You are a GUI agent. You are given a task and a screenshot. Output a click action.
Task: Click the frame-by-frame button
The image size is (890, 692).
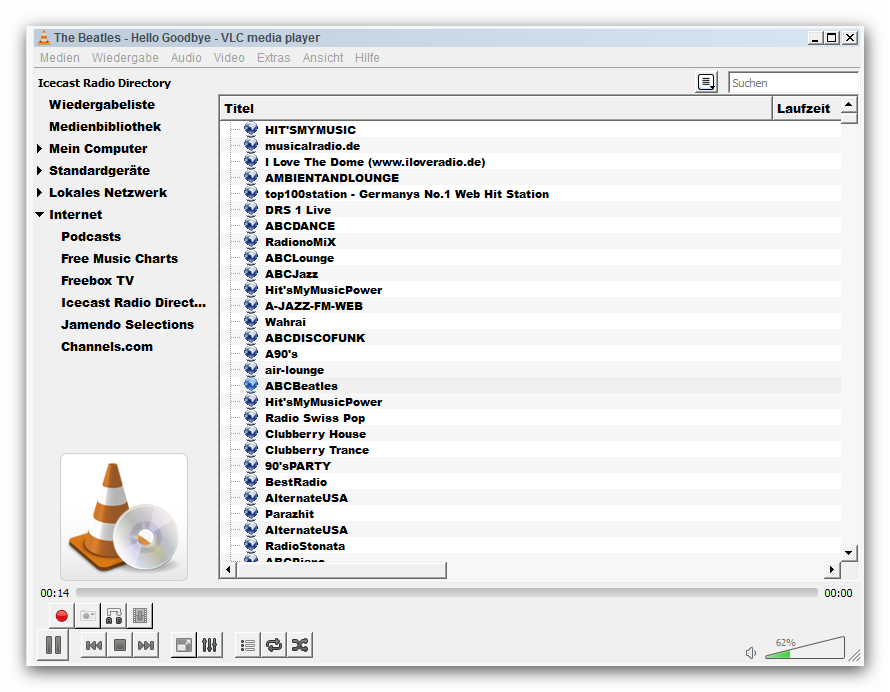140,616
